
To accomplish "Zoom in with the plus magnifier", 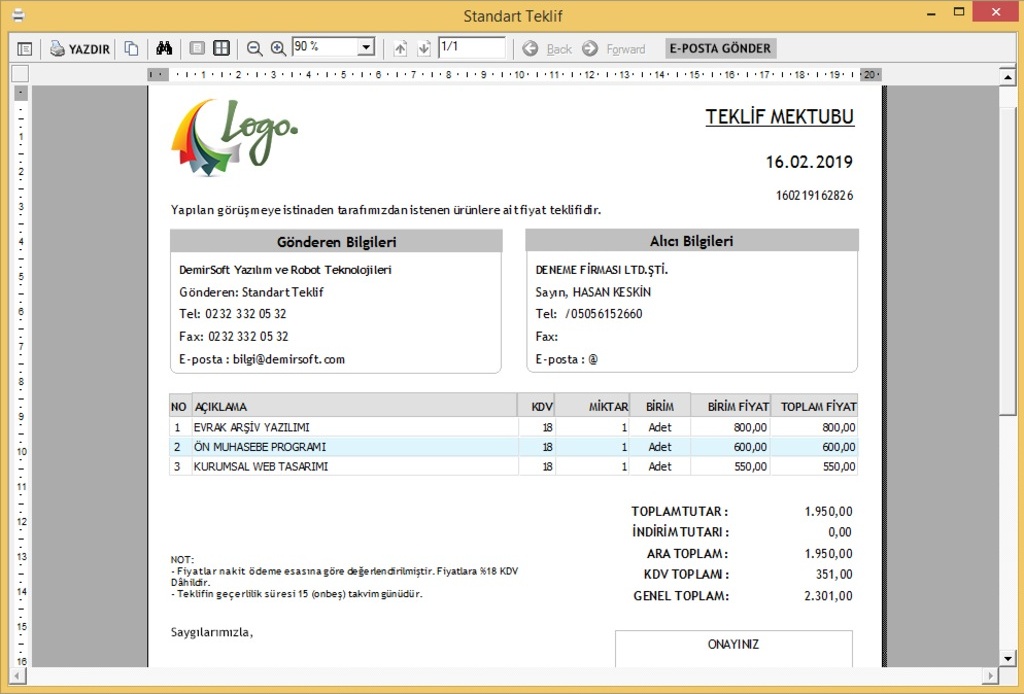I will click(x=278, y=48).
